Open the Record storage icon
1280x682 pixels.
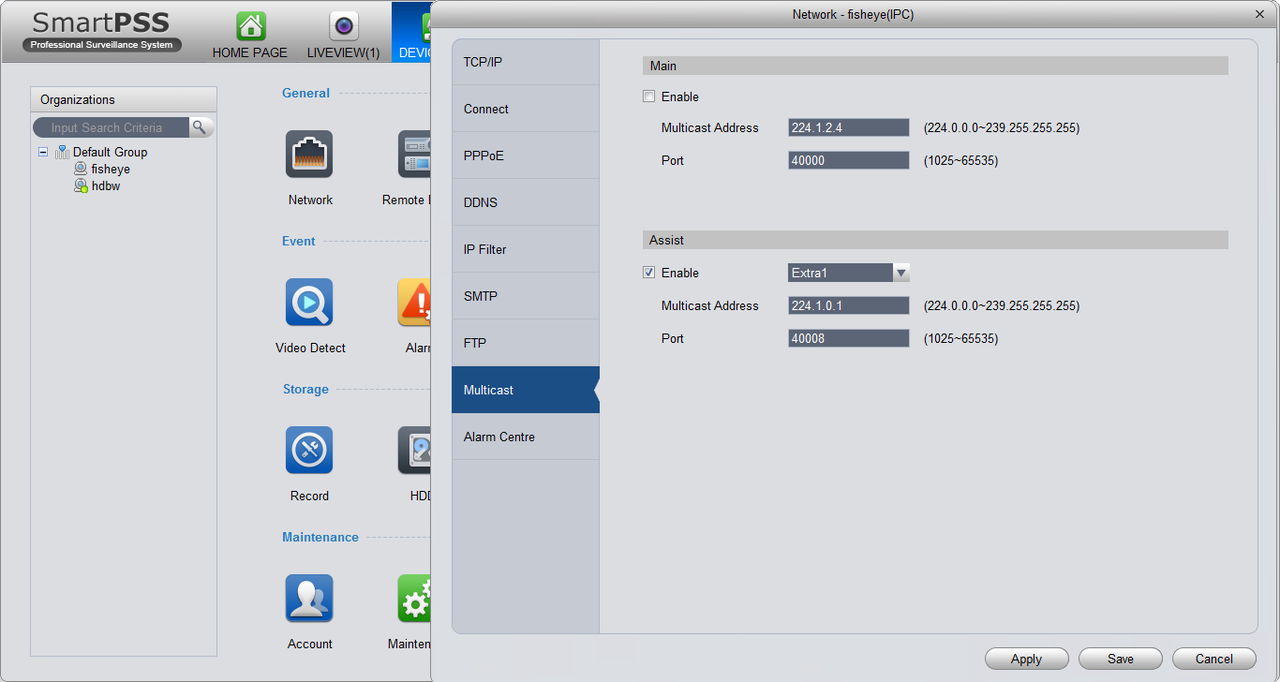click(x=309, y=450)
